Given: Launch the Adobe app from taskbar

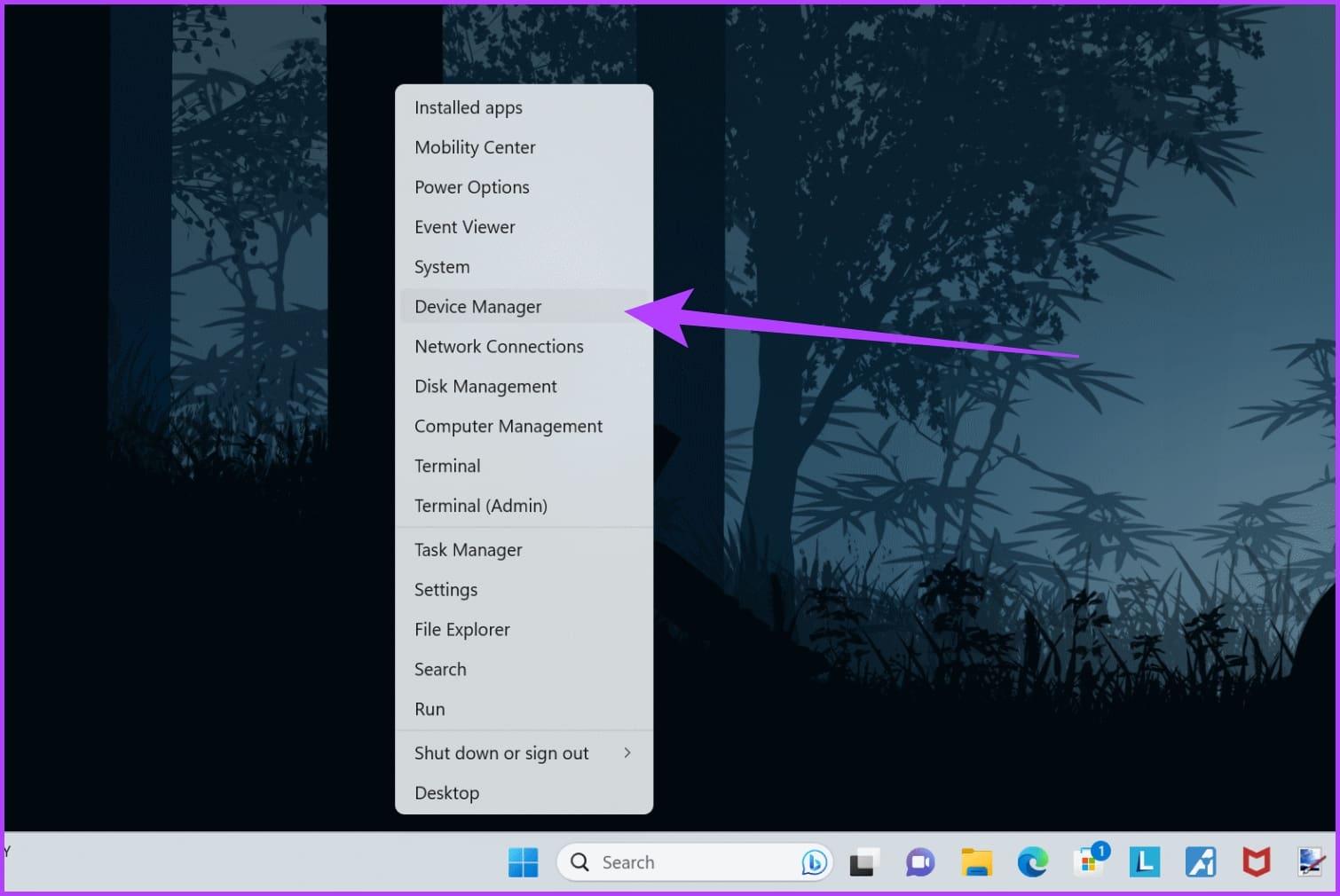Looking at the screenshot, I should coord(1201,861).
